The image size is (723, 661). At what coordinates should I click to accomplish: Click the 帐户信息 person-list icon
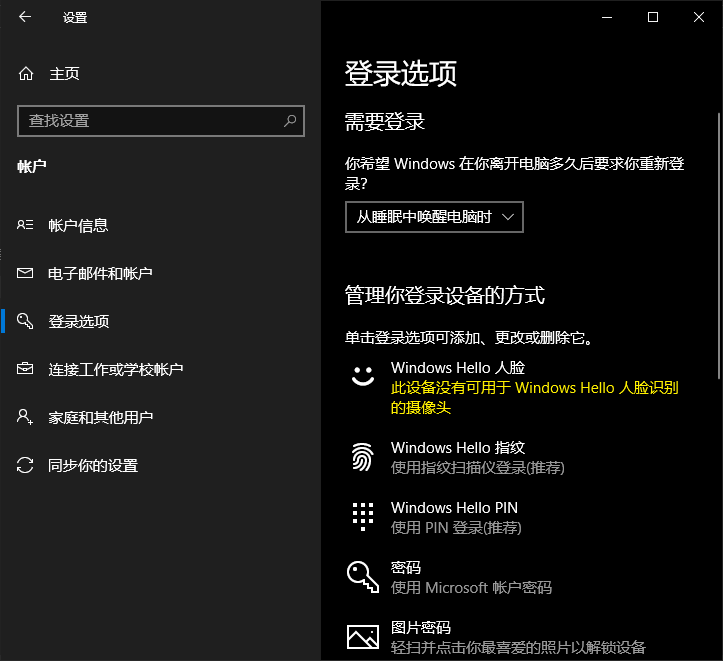(25, 225)
